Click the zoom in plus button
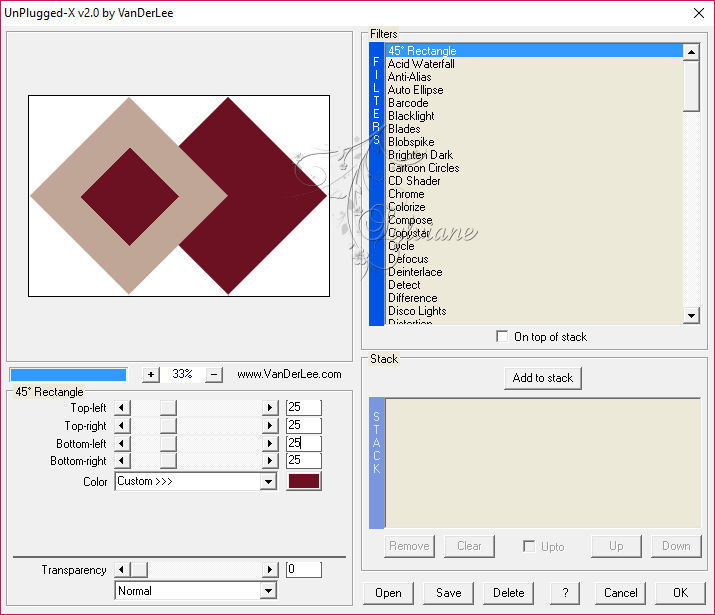 [151, 375]
